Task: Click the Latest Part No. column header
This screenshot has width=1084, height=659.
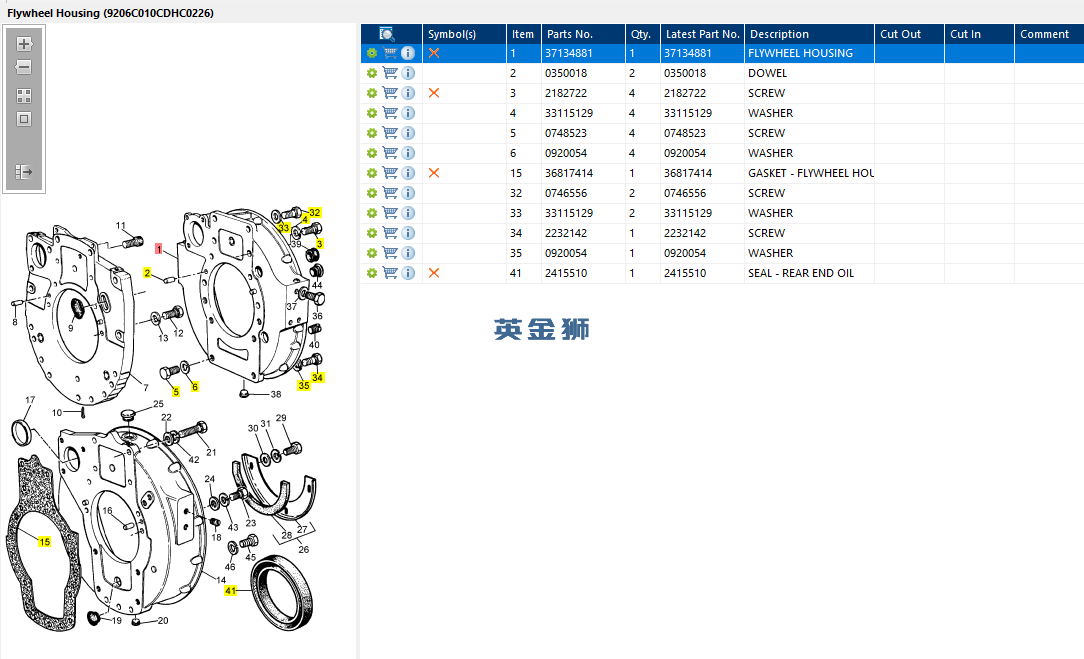Action: [702, 34]
